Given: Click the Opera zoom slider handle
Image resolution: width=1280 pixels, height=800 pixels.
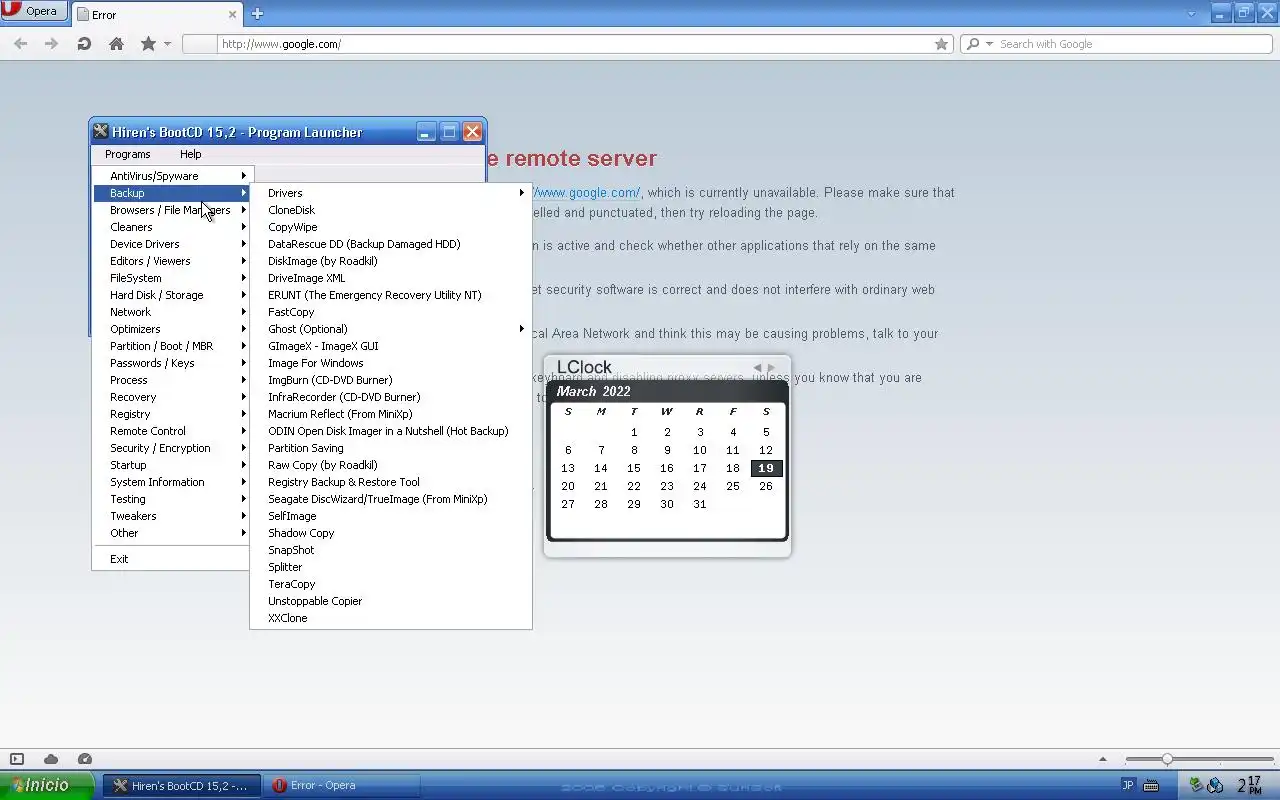Looking at the screenshot, I should click(x=1167, y=759).
